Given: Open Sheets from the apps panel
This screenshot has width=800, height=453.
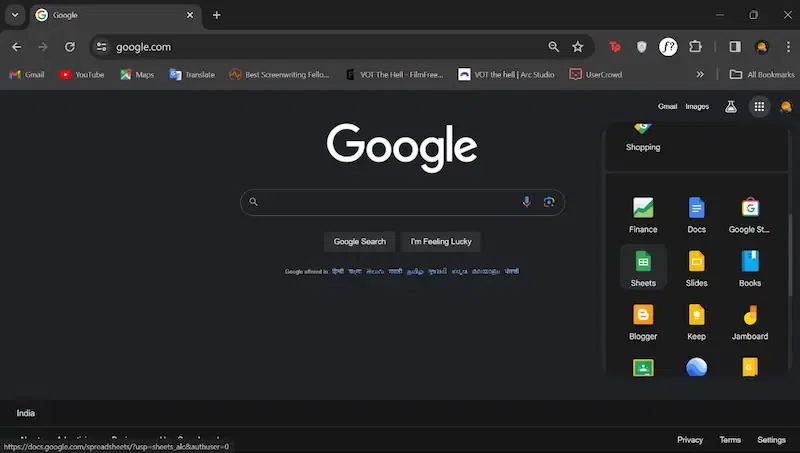Looking at the screenshot, I should tap(643, 268).
